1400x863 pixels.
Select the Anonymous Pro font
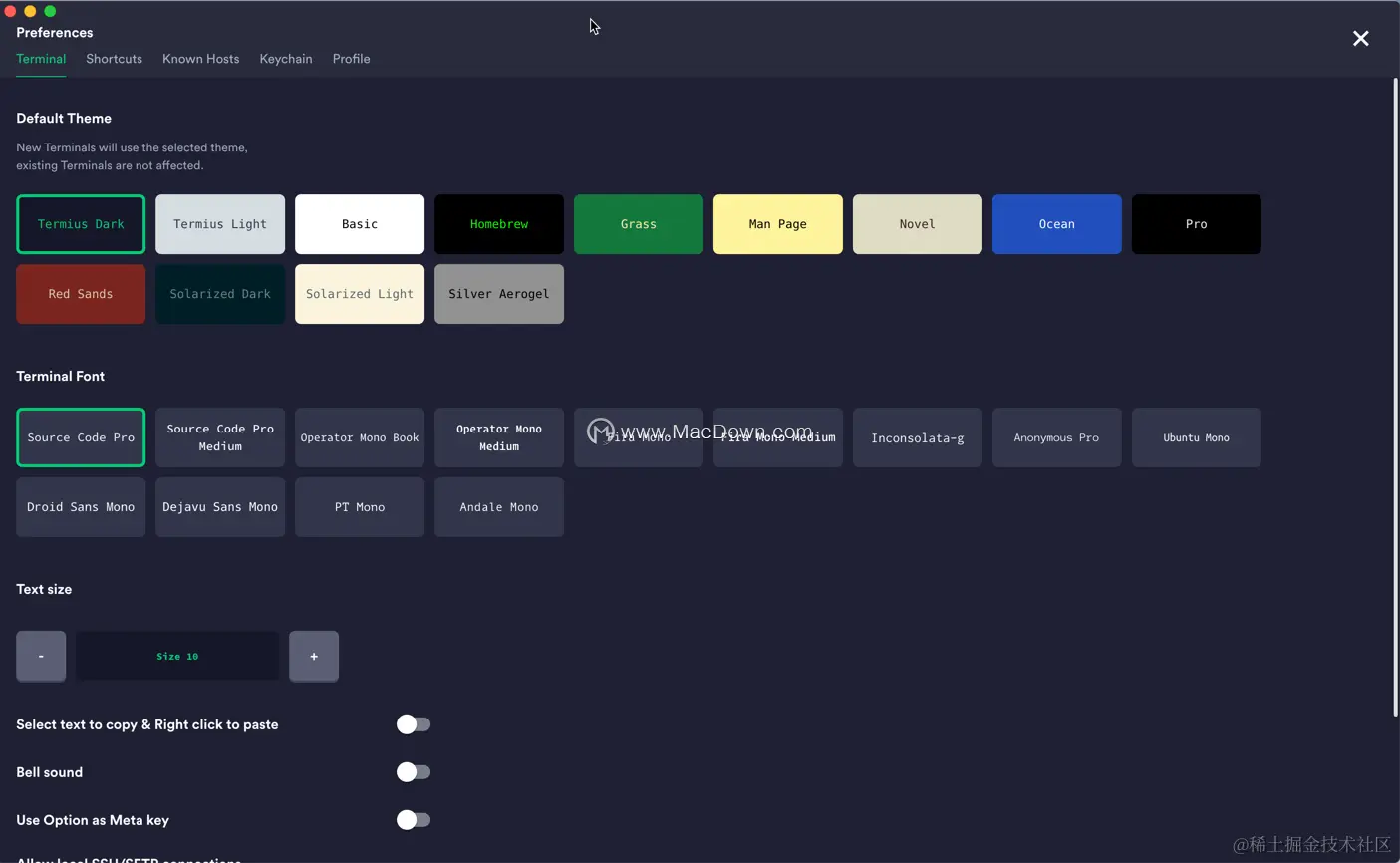[x=1057, y=437]
